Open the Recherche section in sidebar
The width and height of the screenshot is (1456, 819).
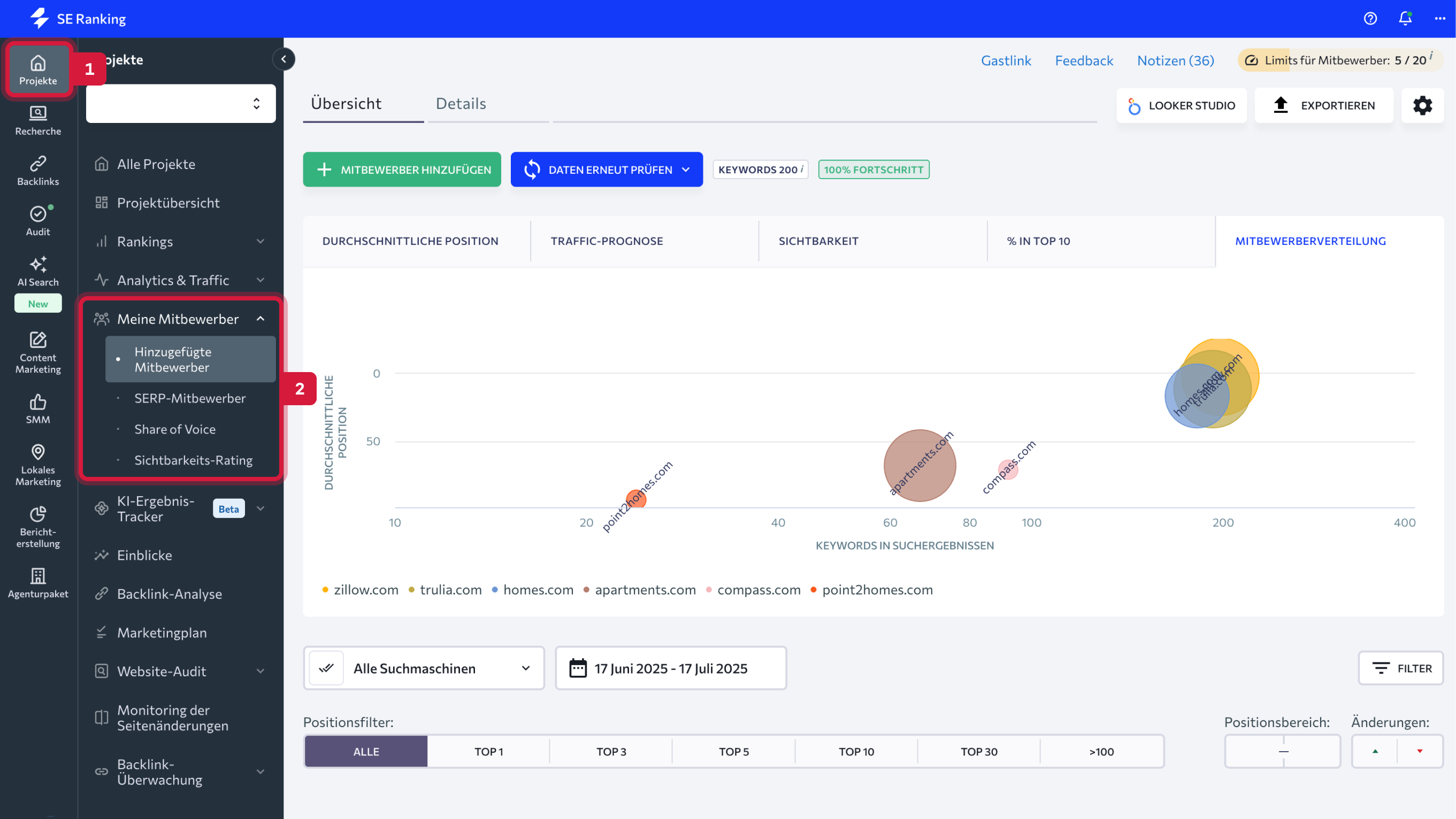[x=38, y=121]
